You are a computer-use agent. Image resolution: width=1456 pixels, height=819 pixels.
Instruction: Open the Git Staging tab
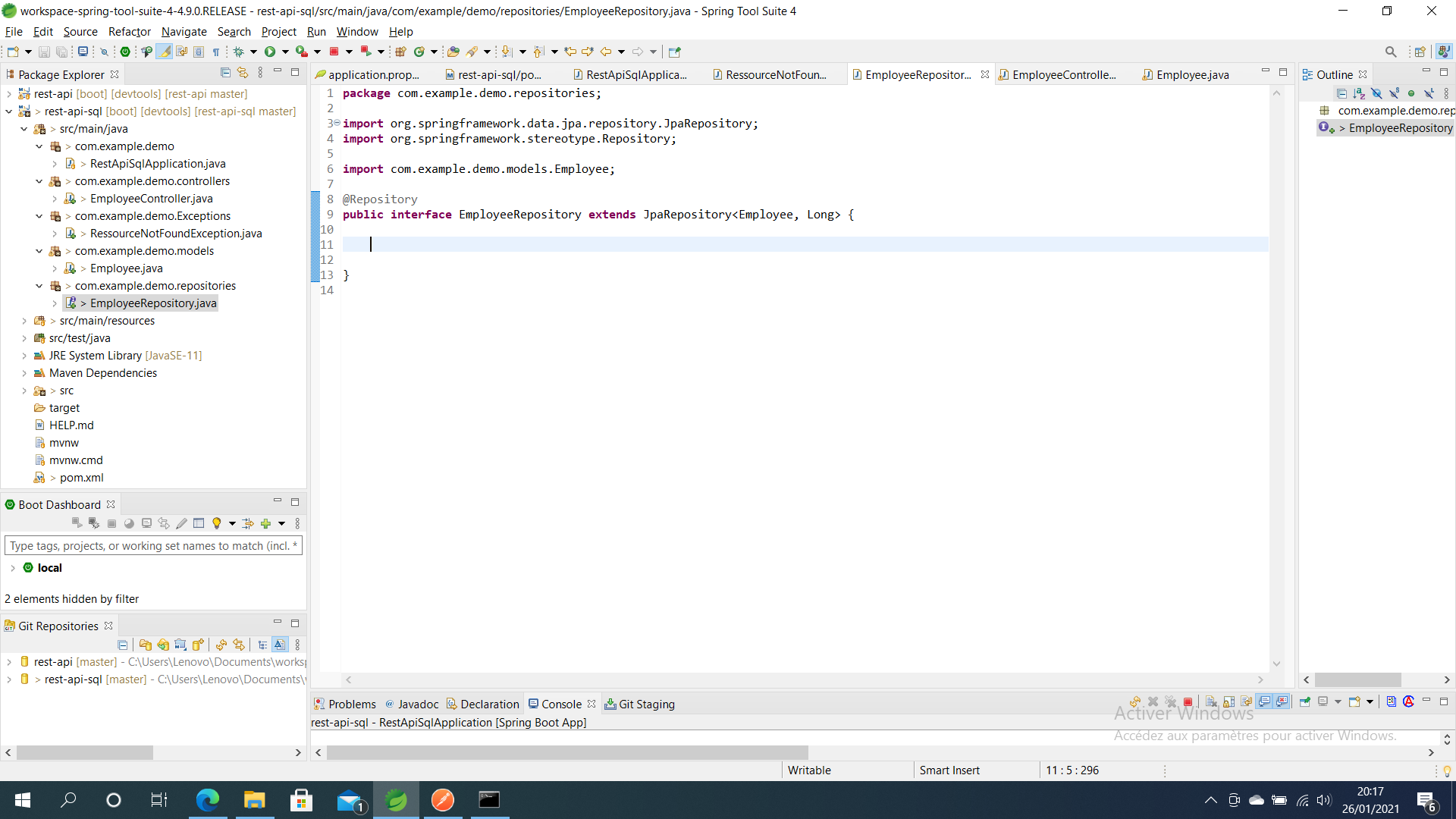(639, 704)
